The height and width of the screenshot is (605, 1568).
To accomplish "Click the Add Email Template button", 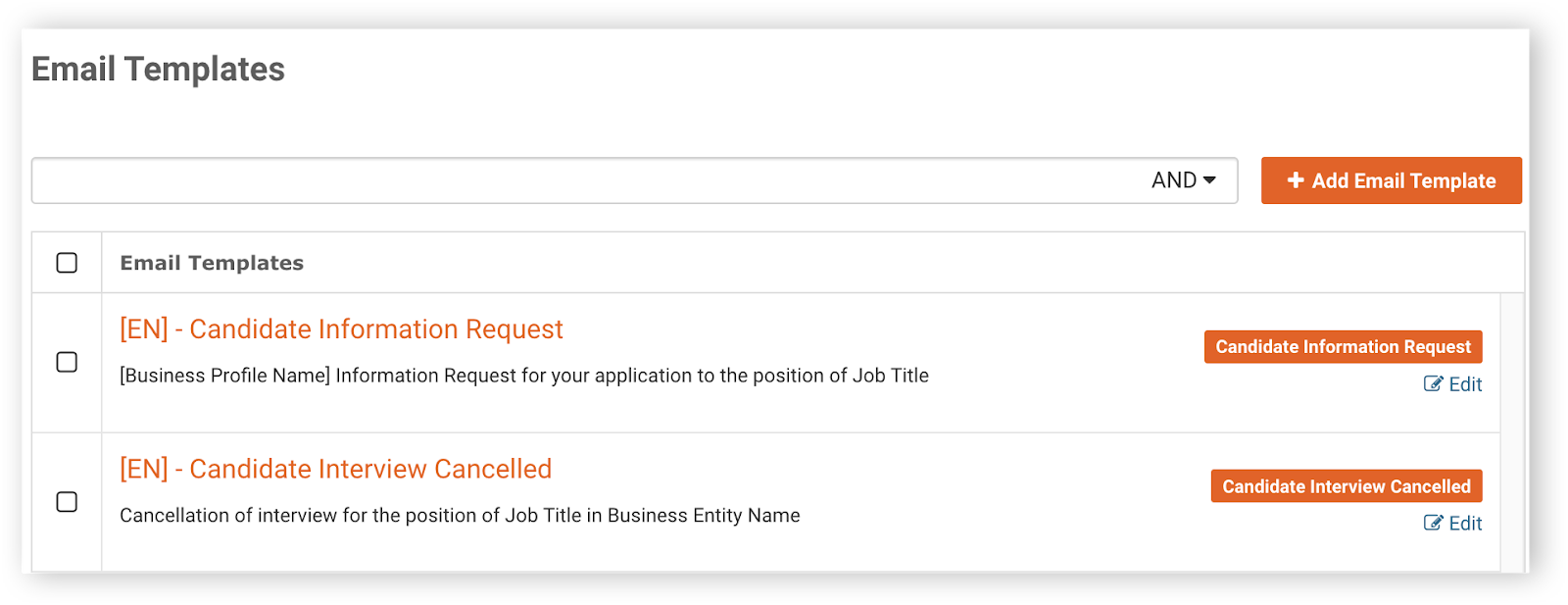I will (1392, 180).
